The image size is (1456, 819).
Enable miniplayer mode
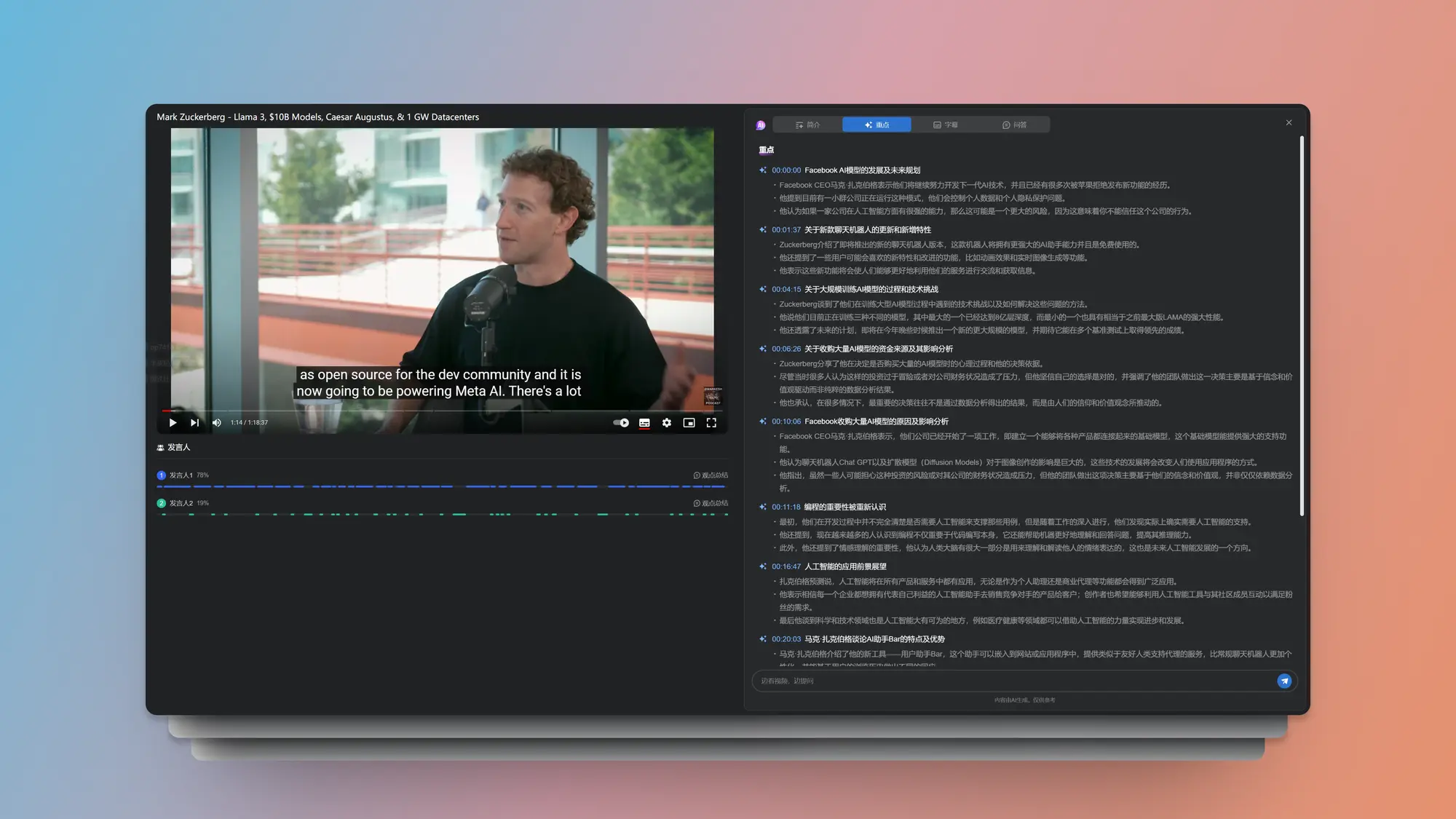click(x=689, y=422)
